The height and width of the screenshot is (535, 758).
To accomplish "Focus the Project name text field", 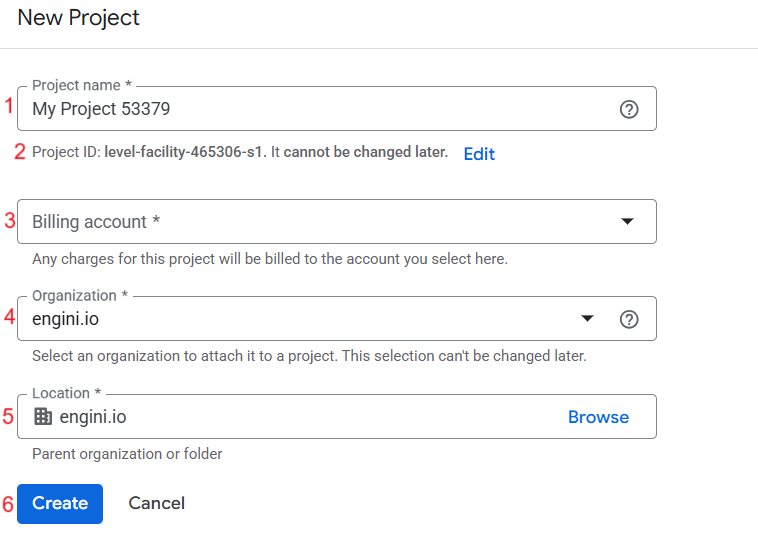I will click(300, 110).
